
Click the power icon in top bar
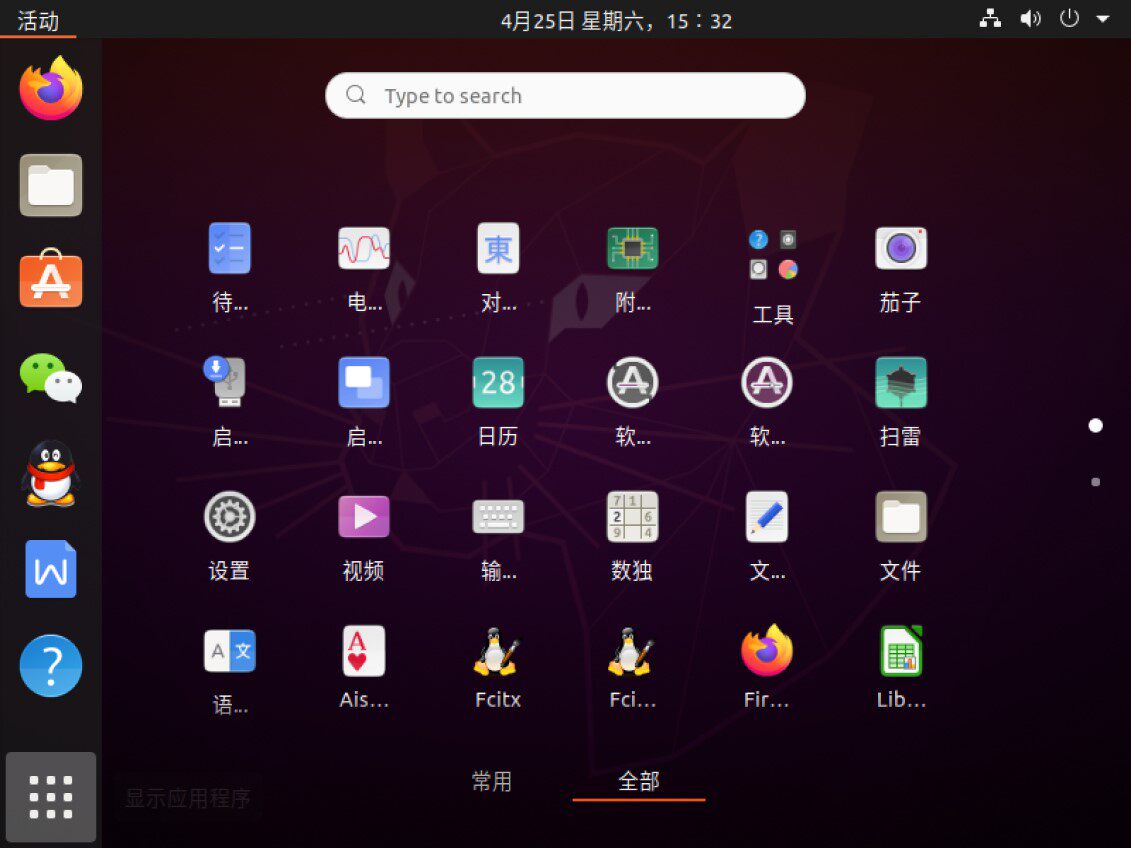[x=1069, y=18]
